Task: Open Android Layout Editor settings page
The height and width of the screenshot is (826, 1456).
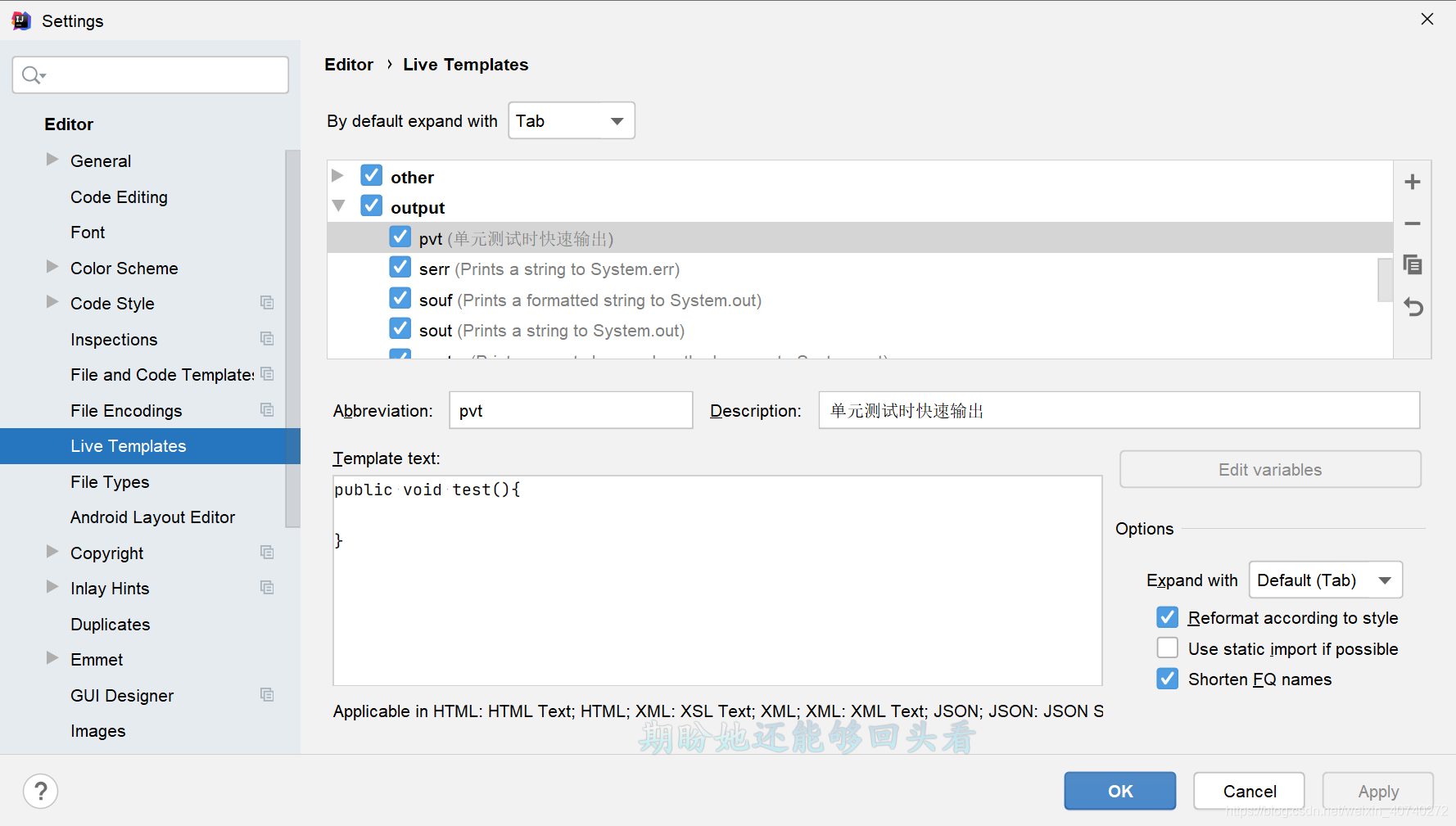Action: pos(152,517)
